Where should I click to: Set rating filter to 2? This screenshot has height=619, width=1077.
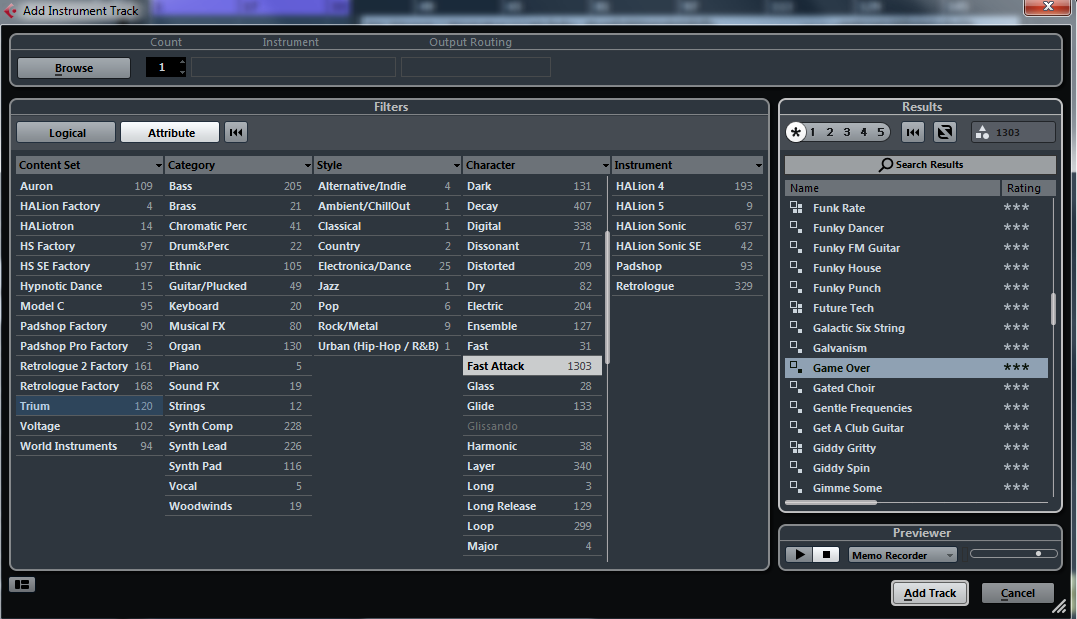(x=830, y=132)
